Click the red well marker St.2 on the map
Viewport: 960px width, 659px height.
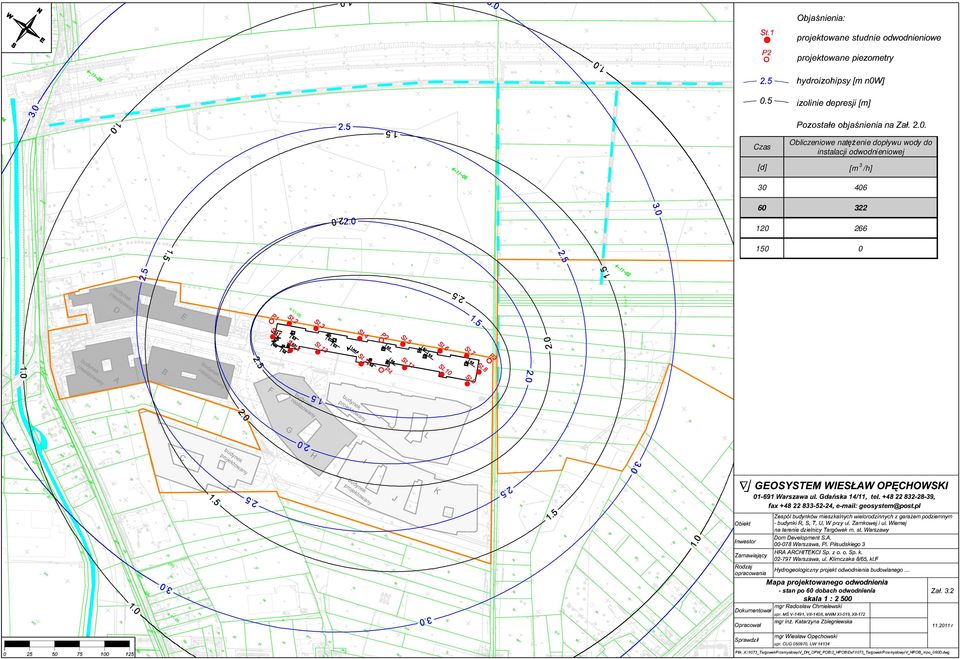289,325
